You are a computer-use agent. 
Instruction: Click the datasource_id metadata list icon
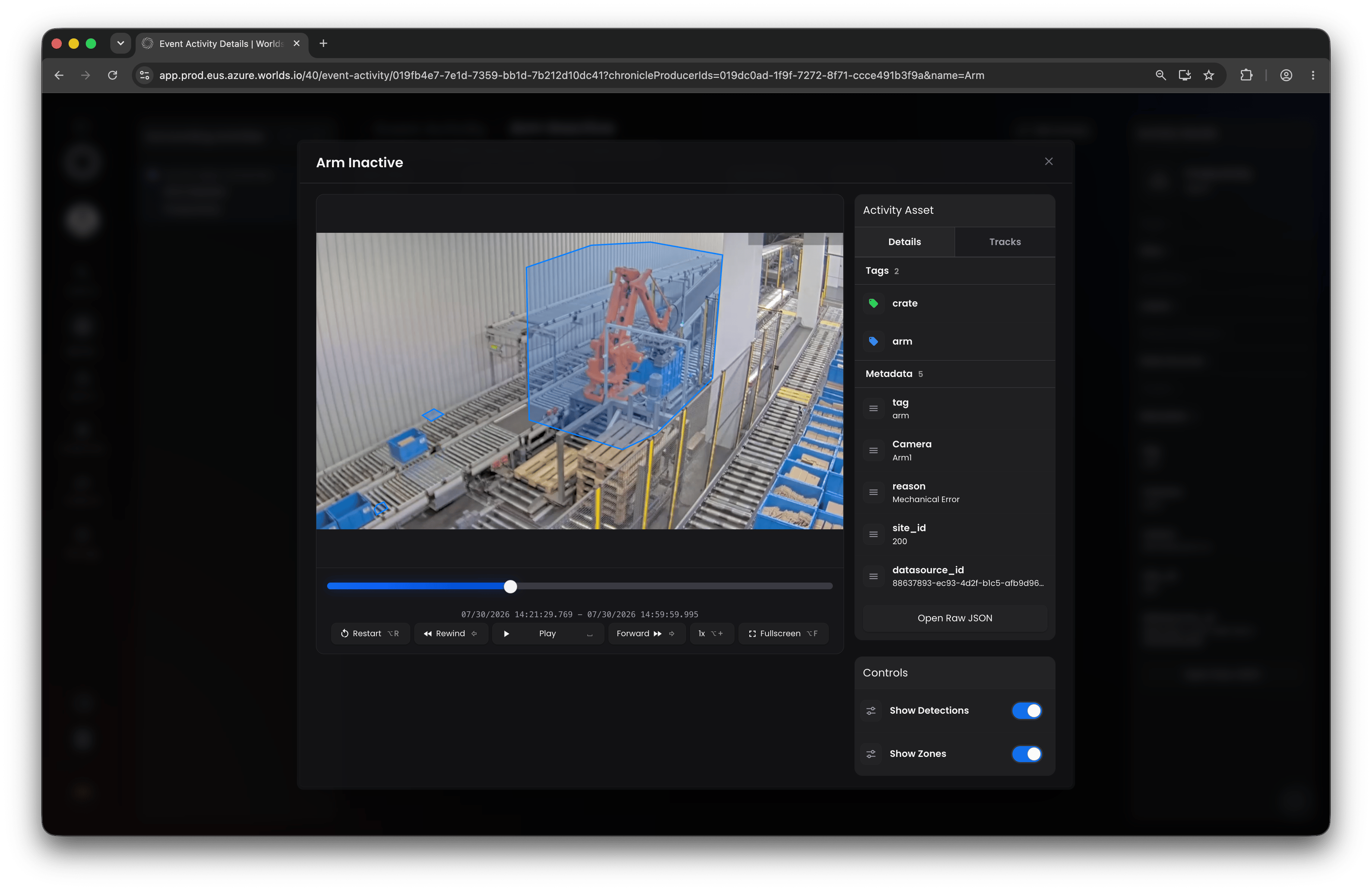[x=873, y=576]
